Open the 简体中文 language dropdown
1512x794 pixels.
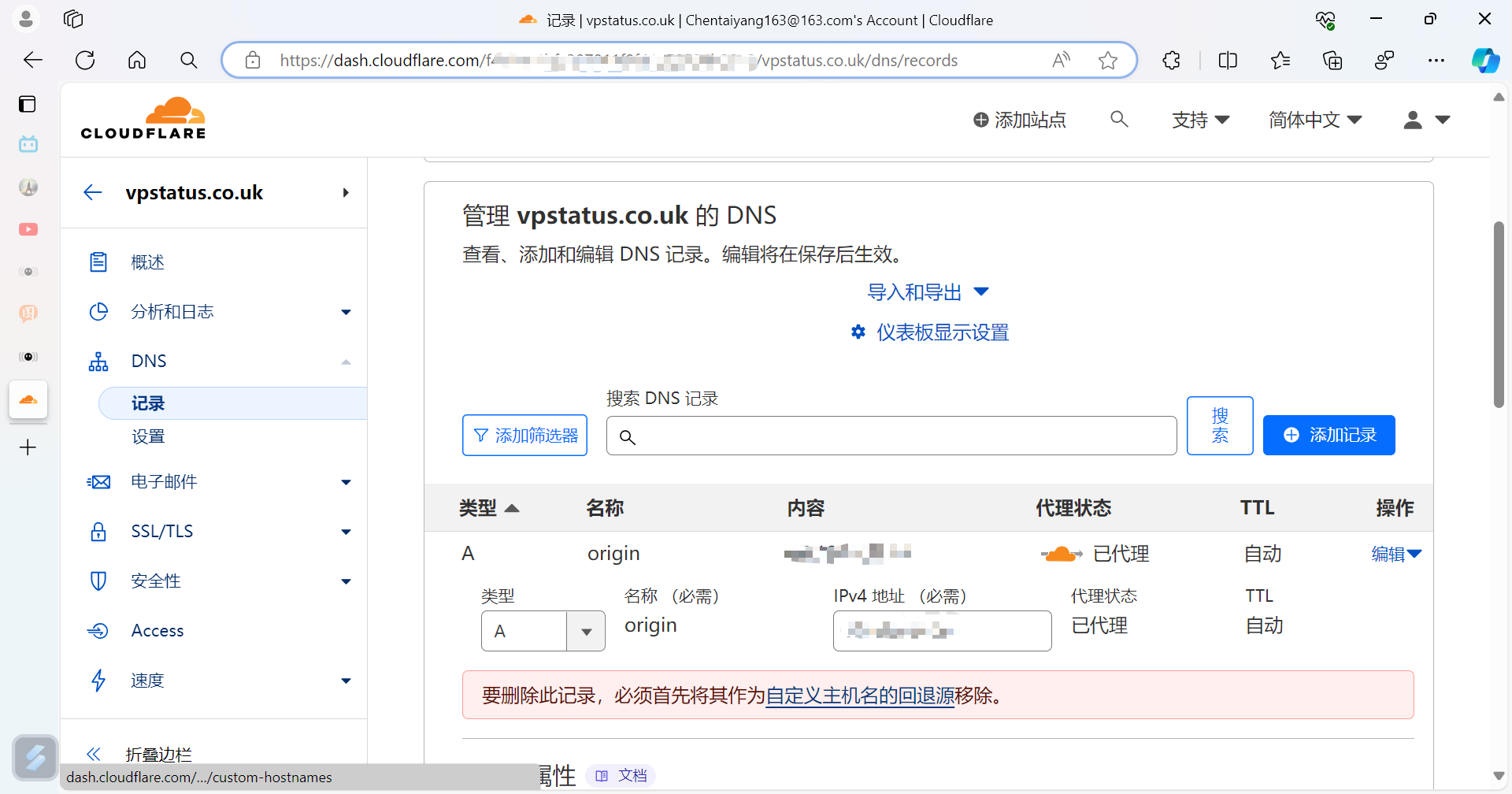1315,120
